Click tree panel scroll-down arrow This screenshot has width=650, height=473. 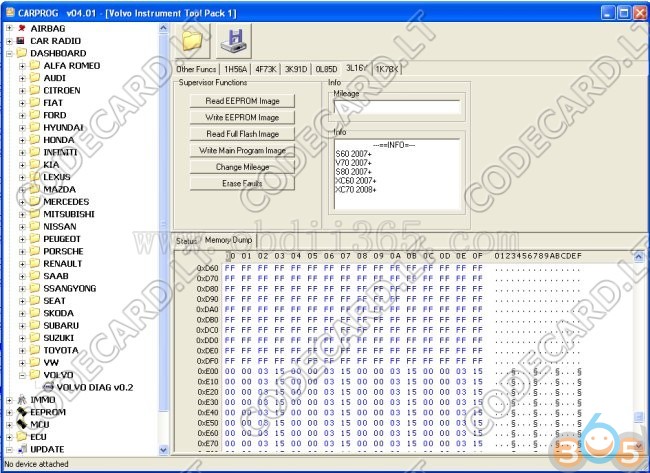coord(163,450)
